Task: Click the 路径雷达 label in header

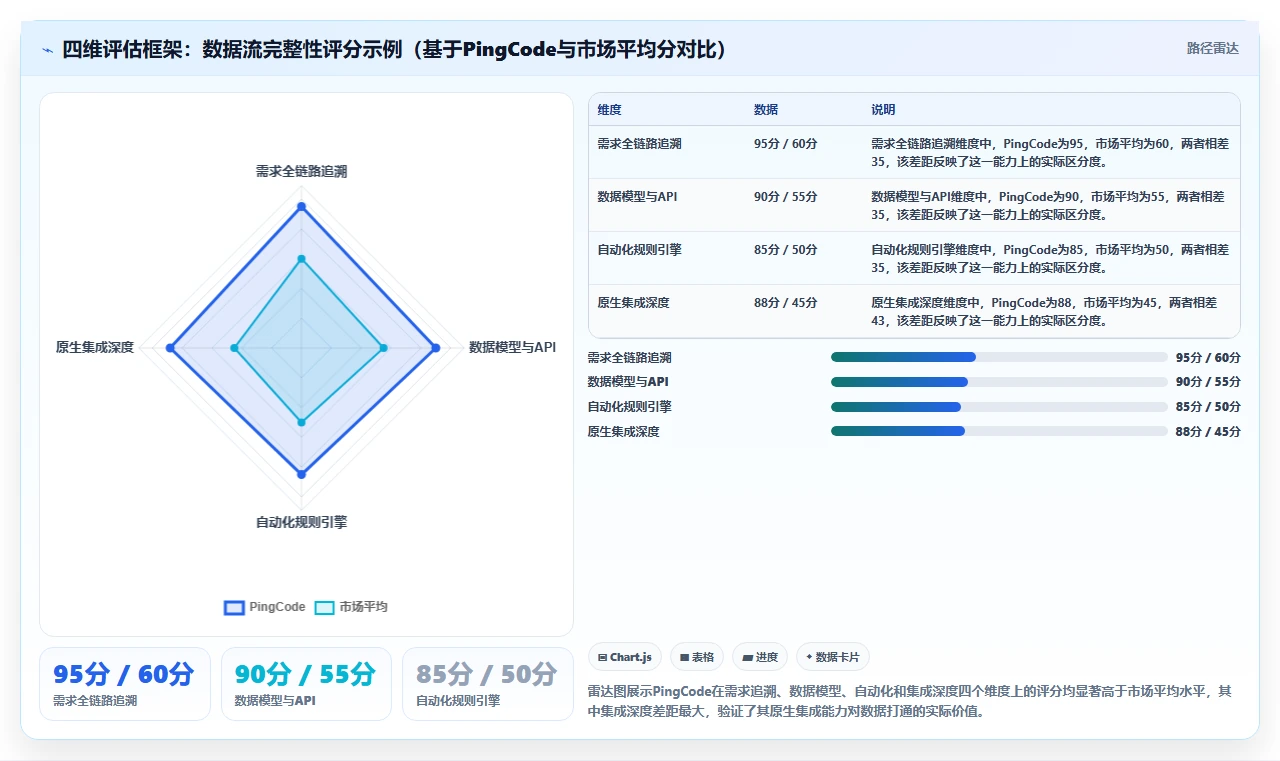Action: pos(1212,48)
